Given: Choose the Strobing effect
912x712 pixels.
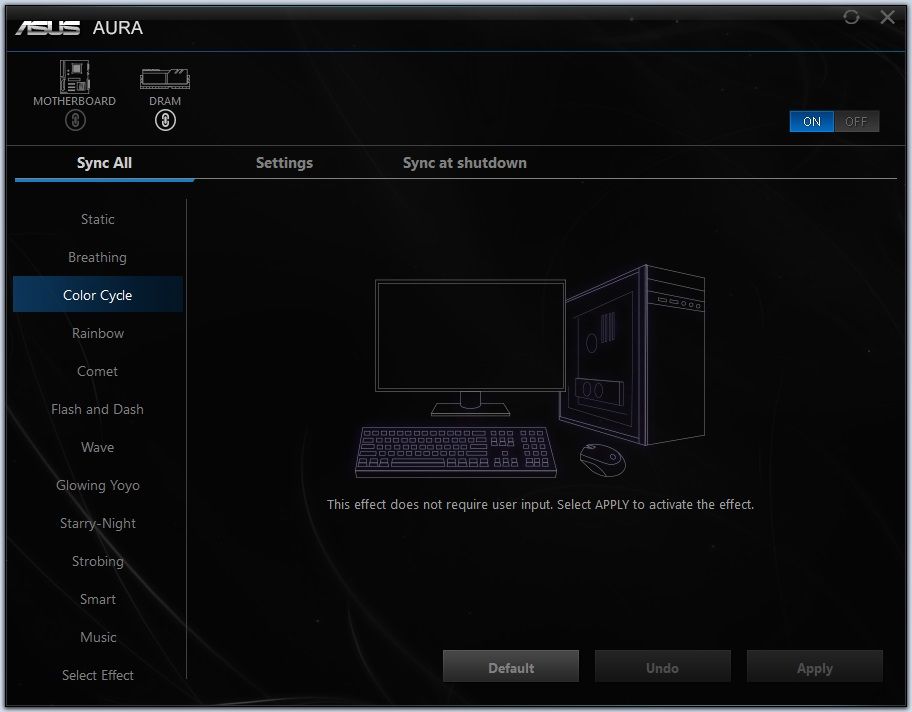Looking at the screenshot, I should point(98,561).
